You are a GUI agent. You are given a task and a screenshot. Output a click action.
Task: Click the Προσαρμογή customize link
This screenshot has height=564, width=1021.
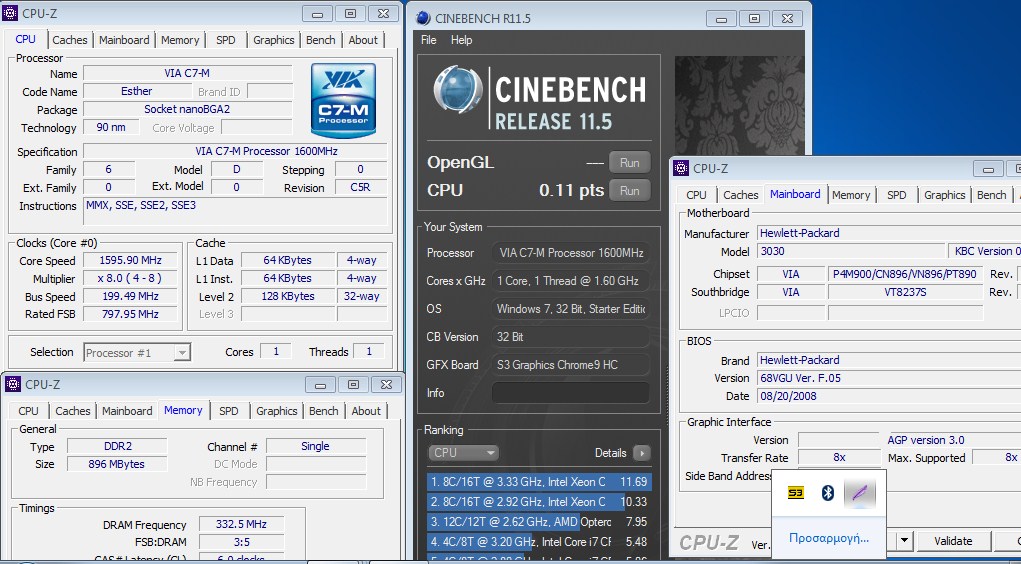point(828,538)
